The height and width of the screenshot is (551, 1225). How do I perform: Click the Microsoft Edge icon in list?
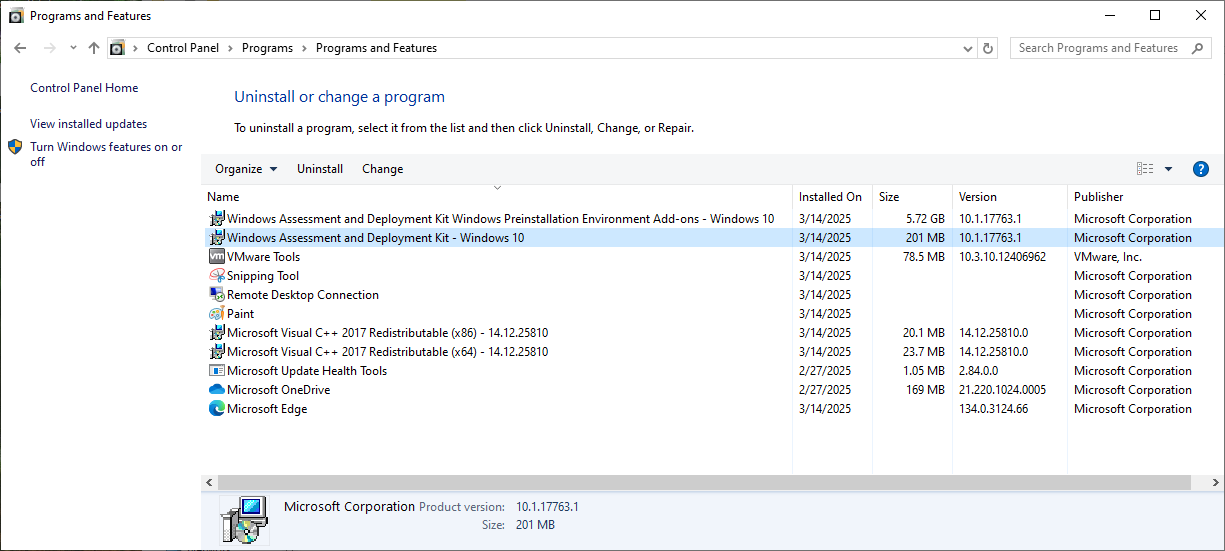pyautogui.click(x=217, y=409)
